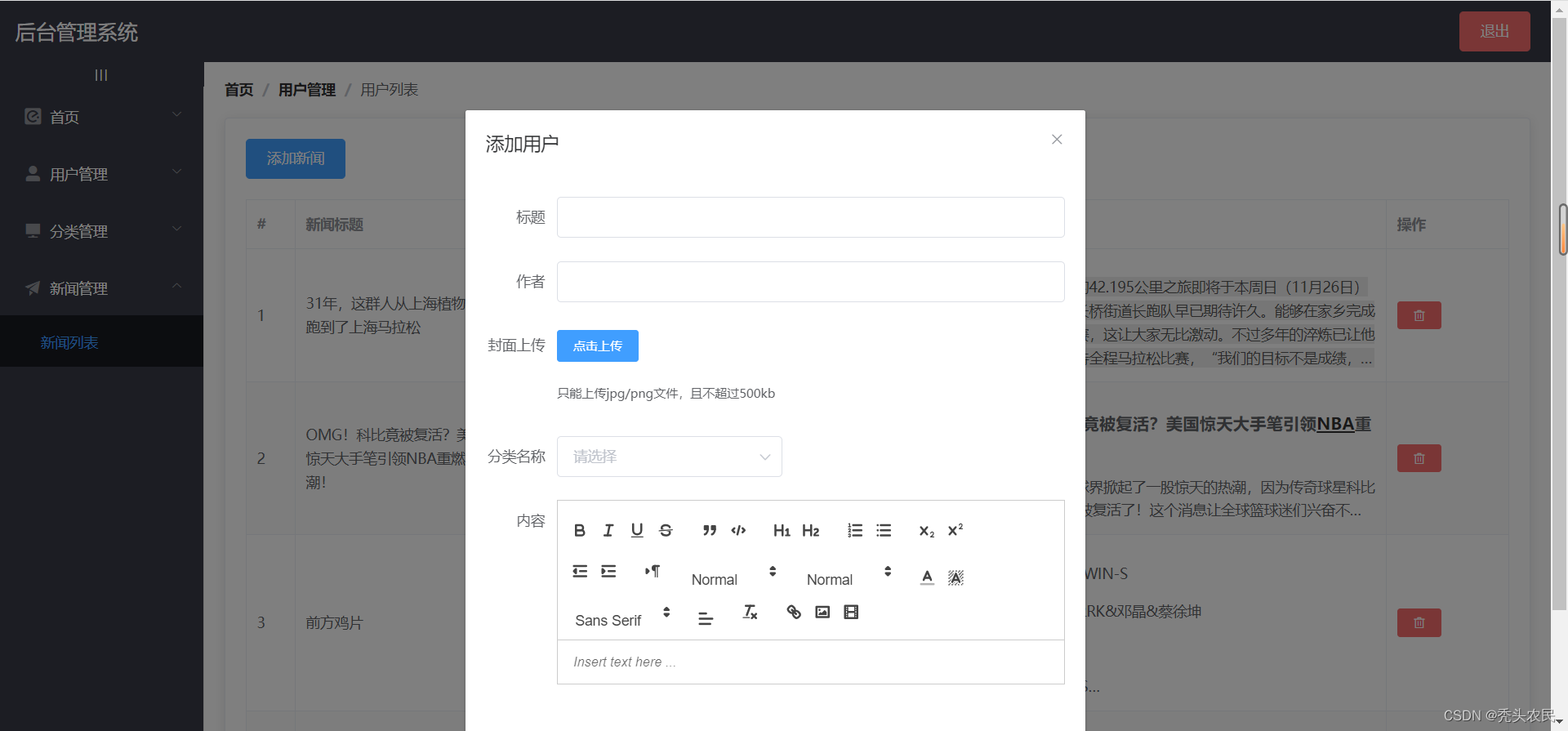The image size is (1568, 731).
Task: Open the background highlight color picker
Action: (955, 577)
